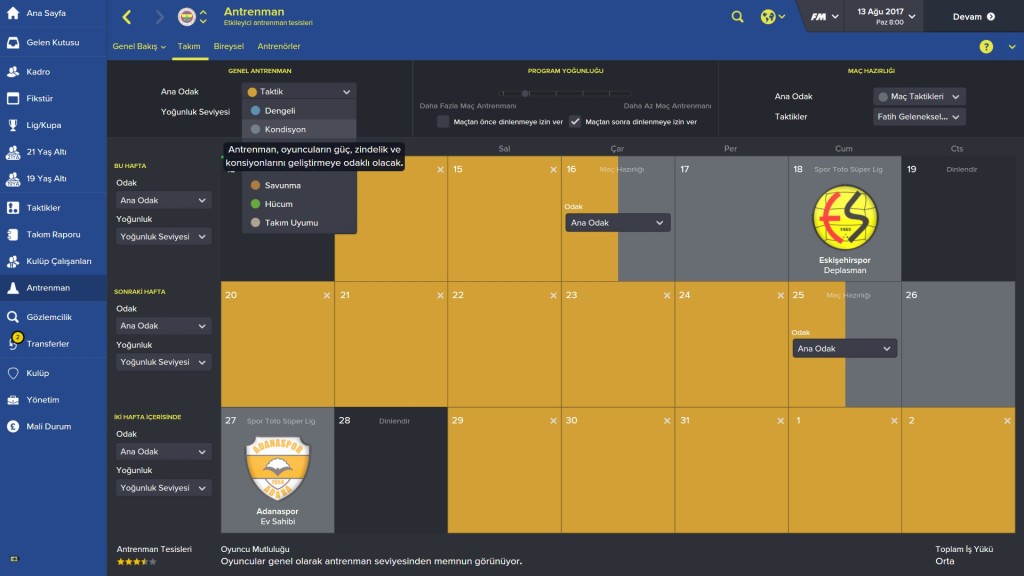1024x576 pixels.
Task: Expand the Ana Odak Taktik dropdown
Action: click(299, 92)
